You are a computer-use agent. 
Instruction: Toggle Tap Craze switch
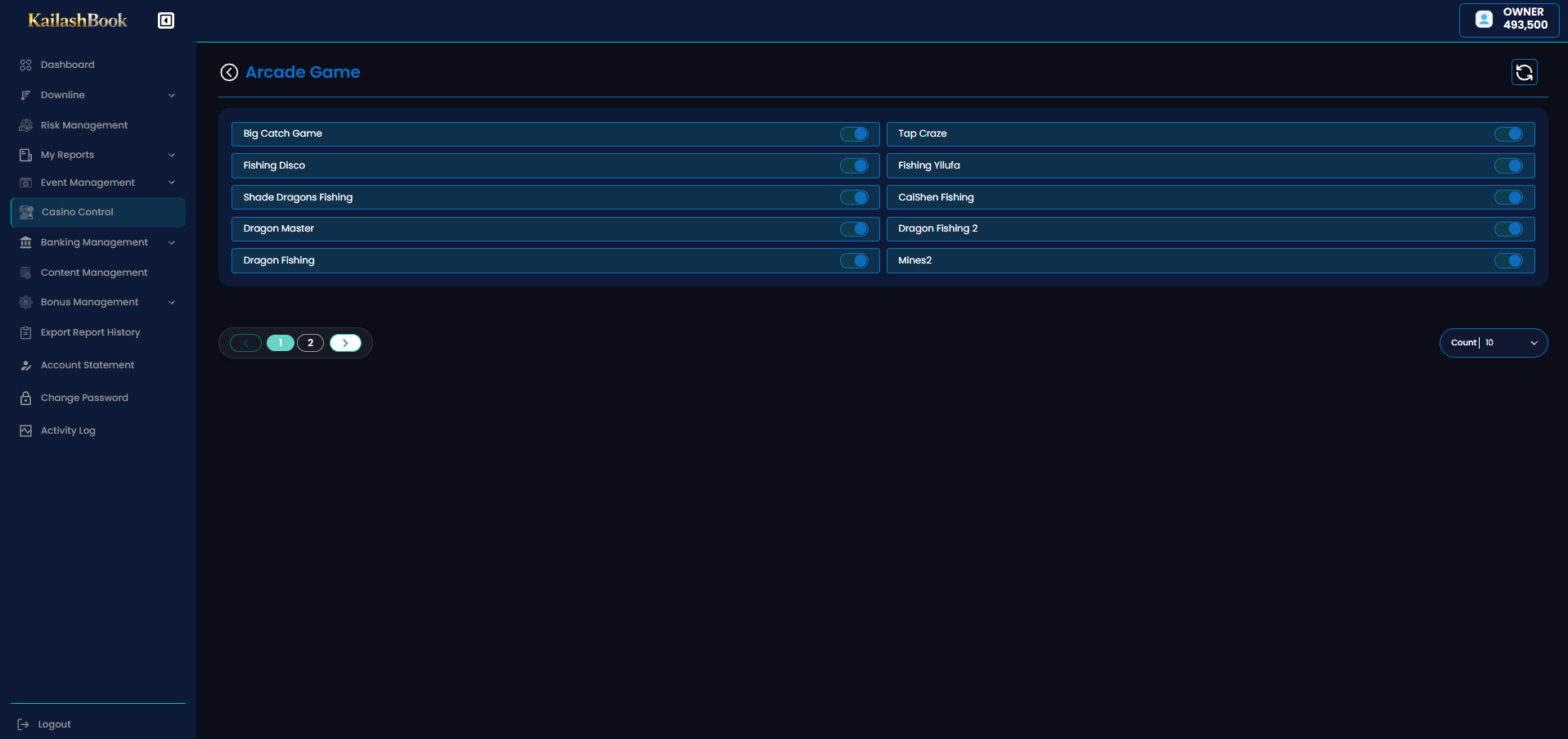tap(1508, 134)
